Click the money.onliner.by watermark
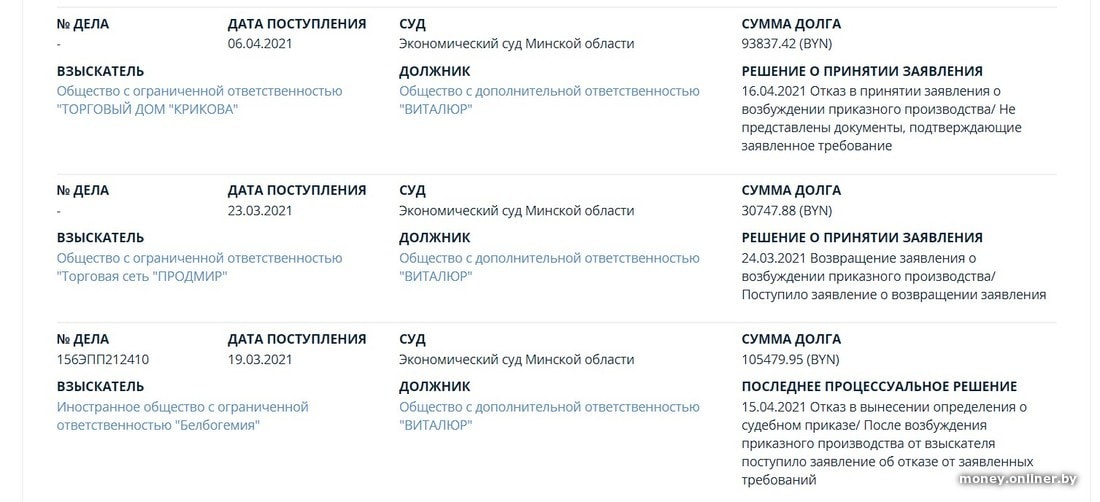This screenshot has height=502, width=1100. [1019, 480]
